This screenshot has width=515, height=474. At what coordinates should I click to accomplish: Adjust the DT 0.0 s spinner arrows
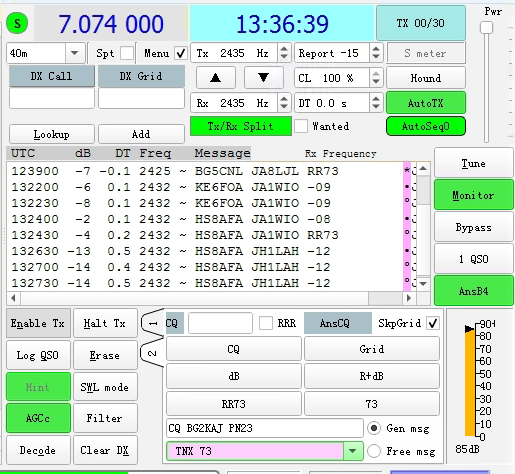(x=376, y=103)
